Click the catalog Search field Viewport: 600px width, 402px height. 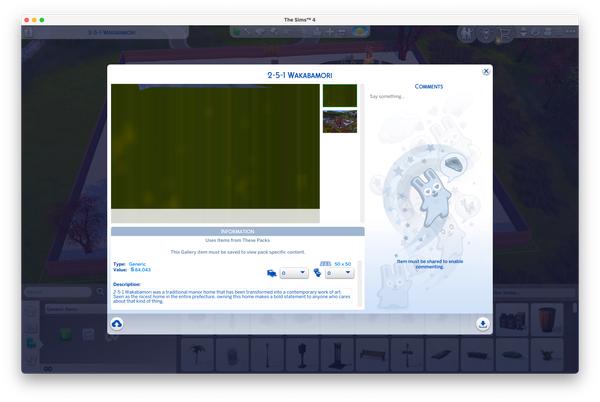[x=58, y=292]
